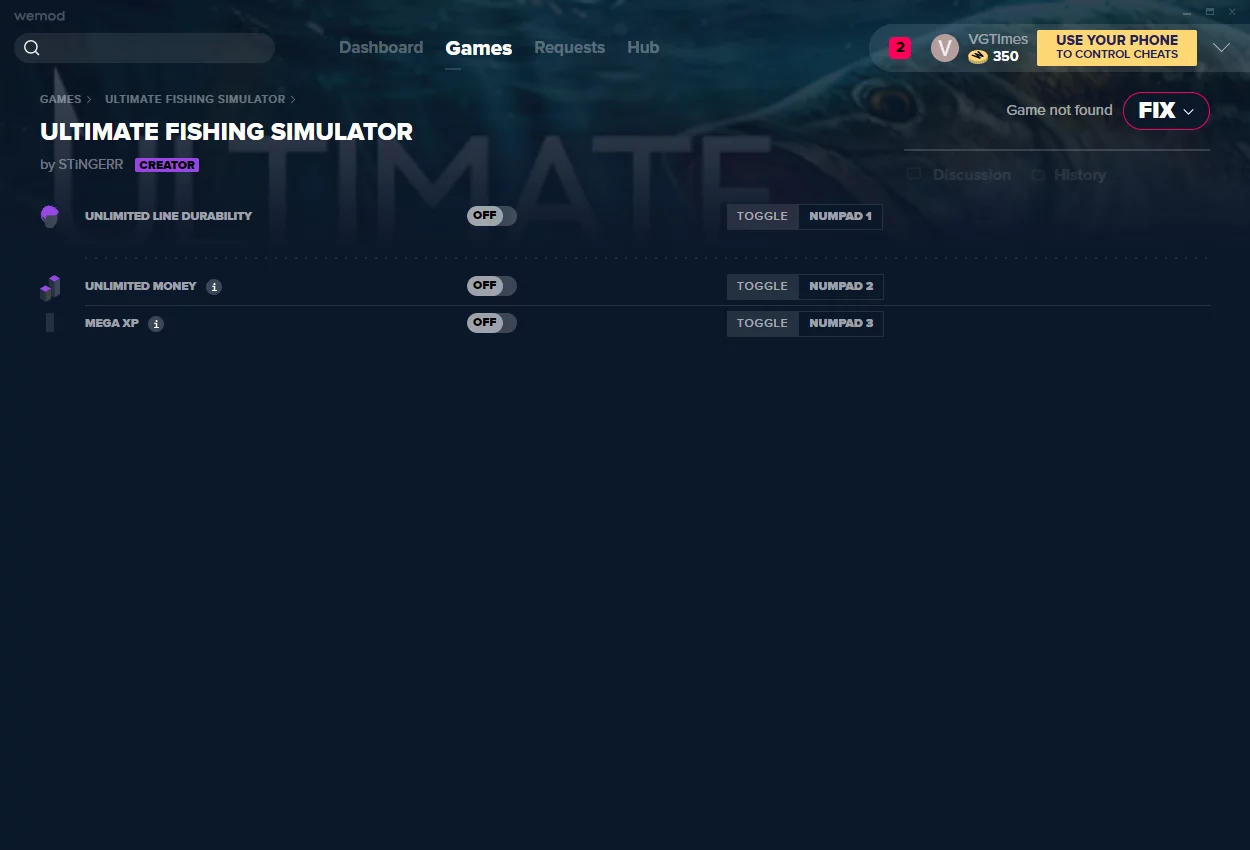Click the wemod logo text
This screenshot has height=850, width=1250.
[39, 16]
